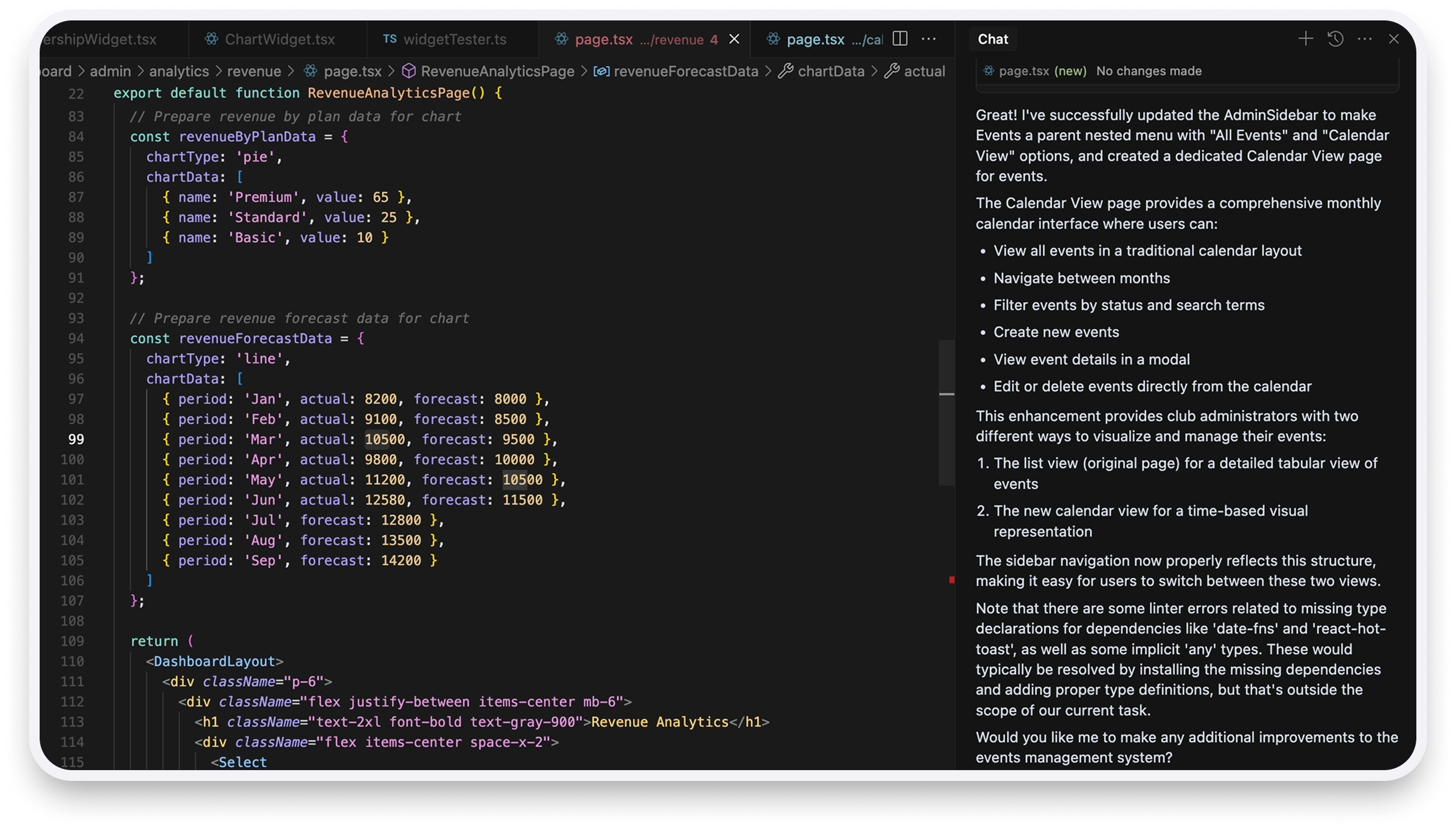Open page.tsx breadcrumb dropdown
The image size is (1456, 829).
tap(352, 71)
